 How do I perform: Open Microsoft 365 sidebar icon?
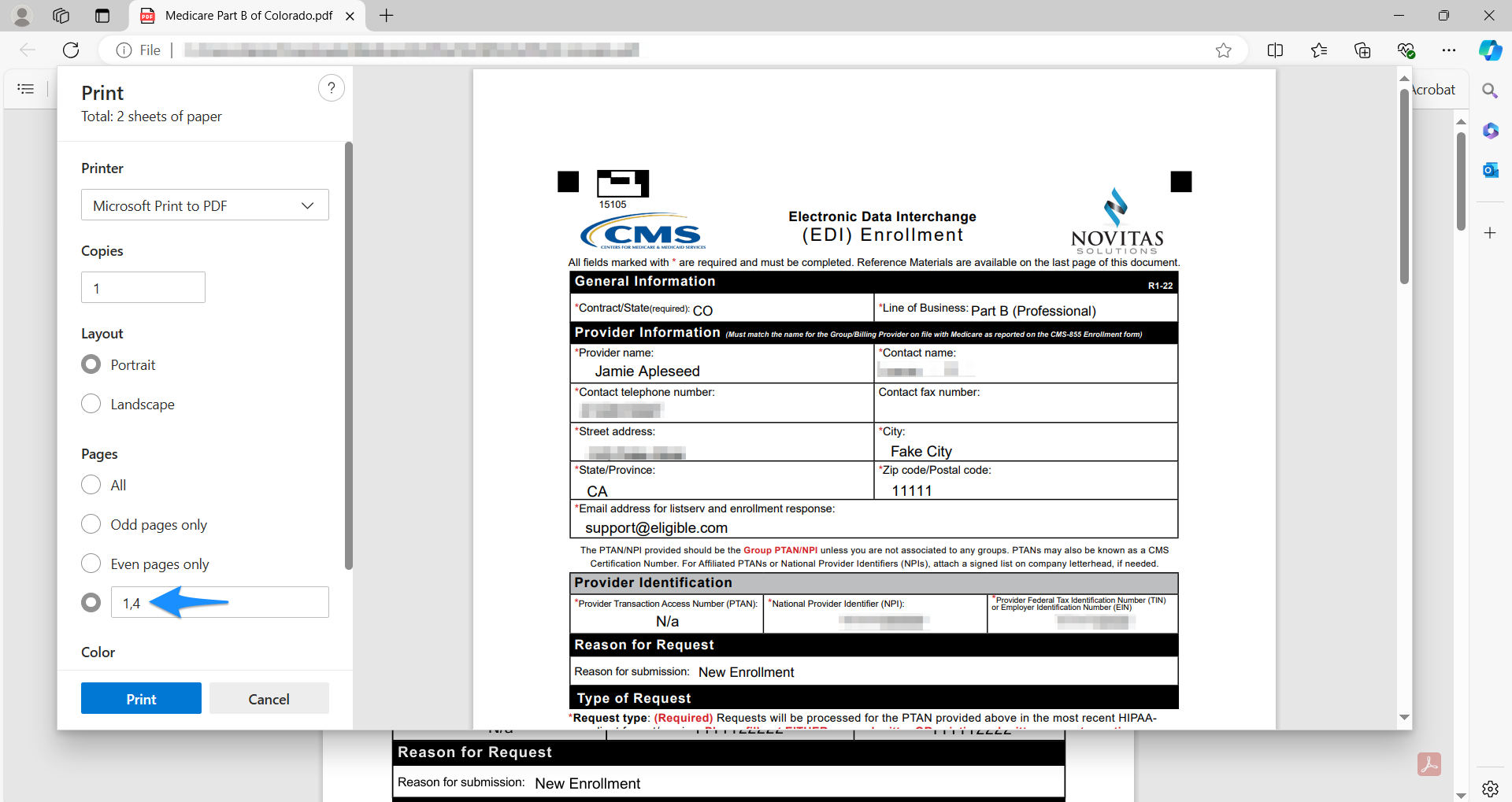[x=1490, y=131]
